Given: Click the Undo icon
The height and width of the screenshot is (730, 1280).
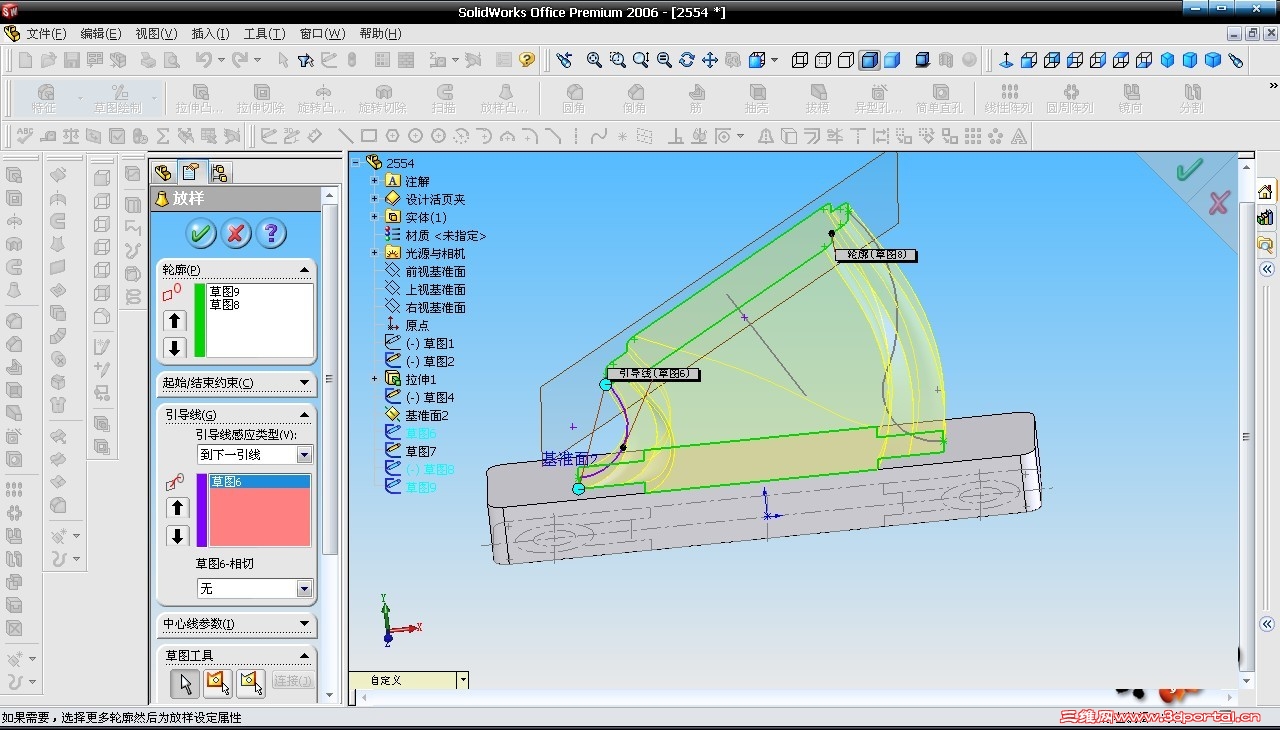Looking at the screenshot, I should pos(204,60).
